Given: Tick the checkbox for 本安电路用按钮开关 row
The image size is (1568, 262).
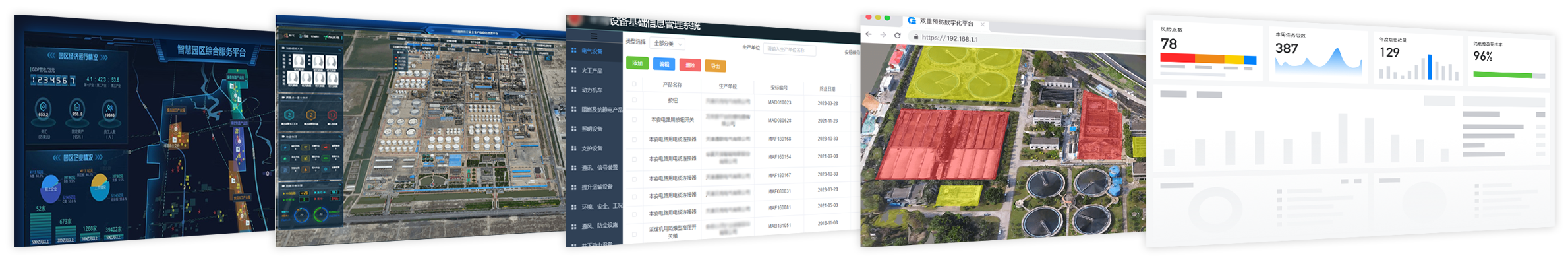Looking at the screenshot, I should 634,119.
